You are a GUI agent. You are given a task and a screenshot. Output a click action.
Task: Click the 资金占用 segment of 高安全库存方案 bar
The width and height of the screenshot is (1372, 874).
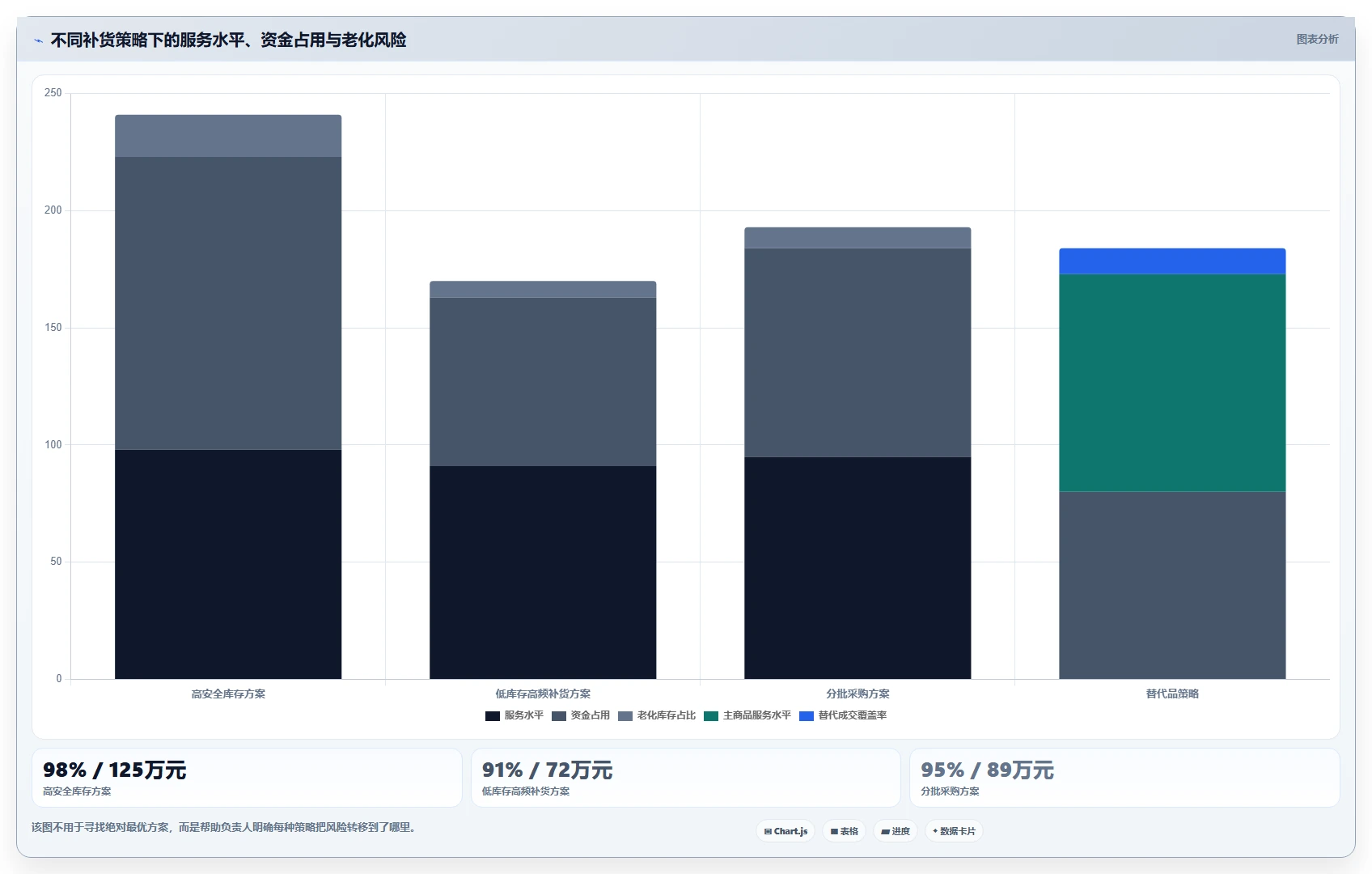tap(228, 303)
